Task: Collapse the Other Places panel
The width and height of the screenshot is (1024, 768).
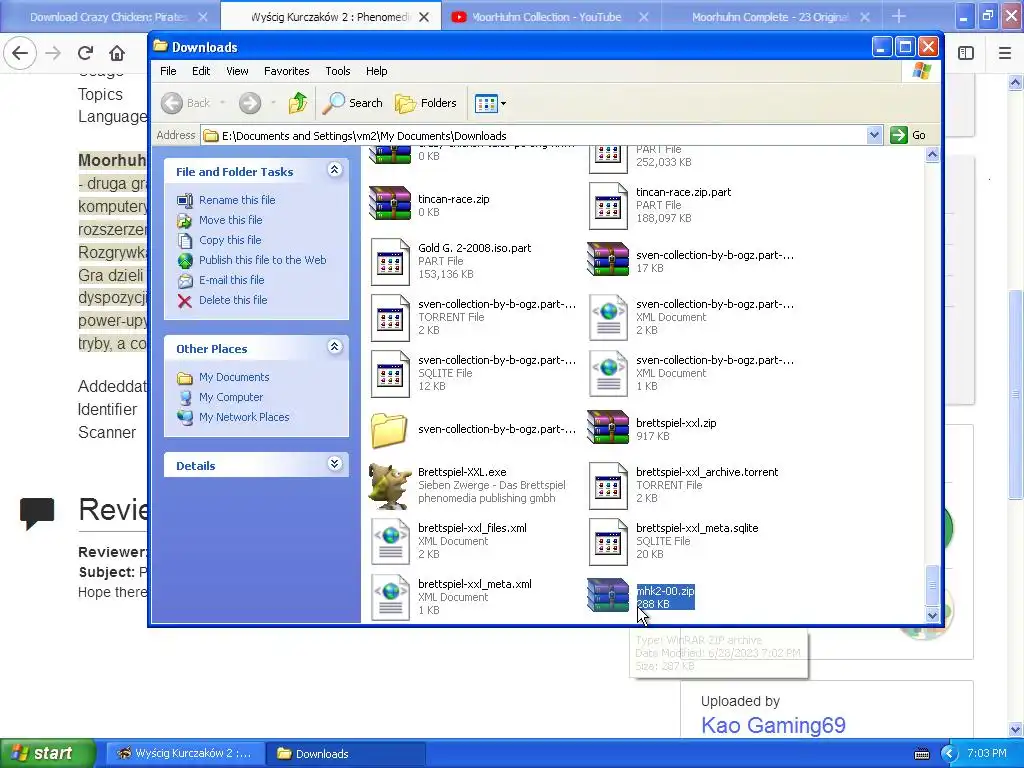Action: coord(334,347)
